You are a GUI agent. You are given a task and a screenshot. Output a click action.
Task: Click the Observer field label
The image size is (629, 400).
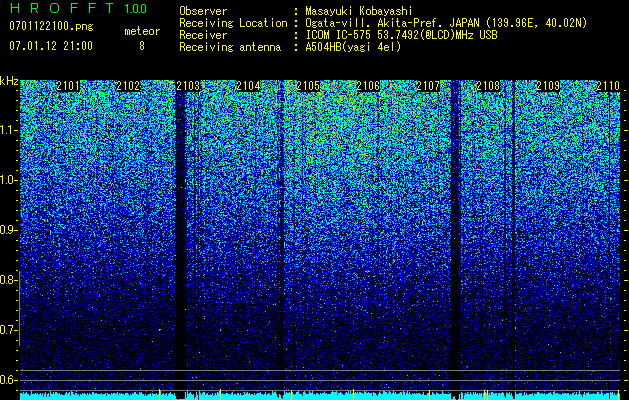click(203, 11)
